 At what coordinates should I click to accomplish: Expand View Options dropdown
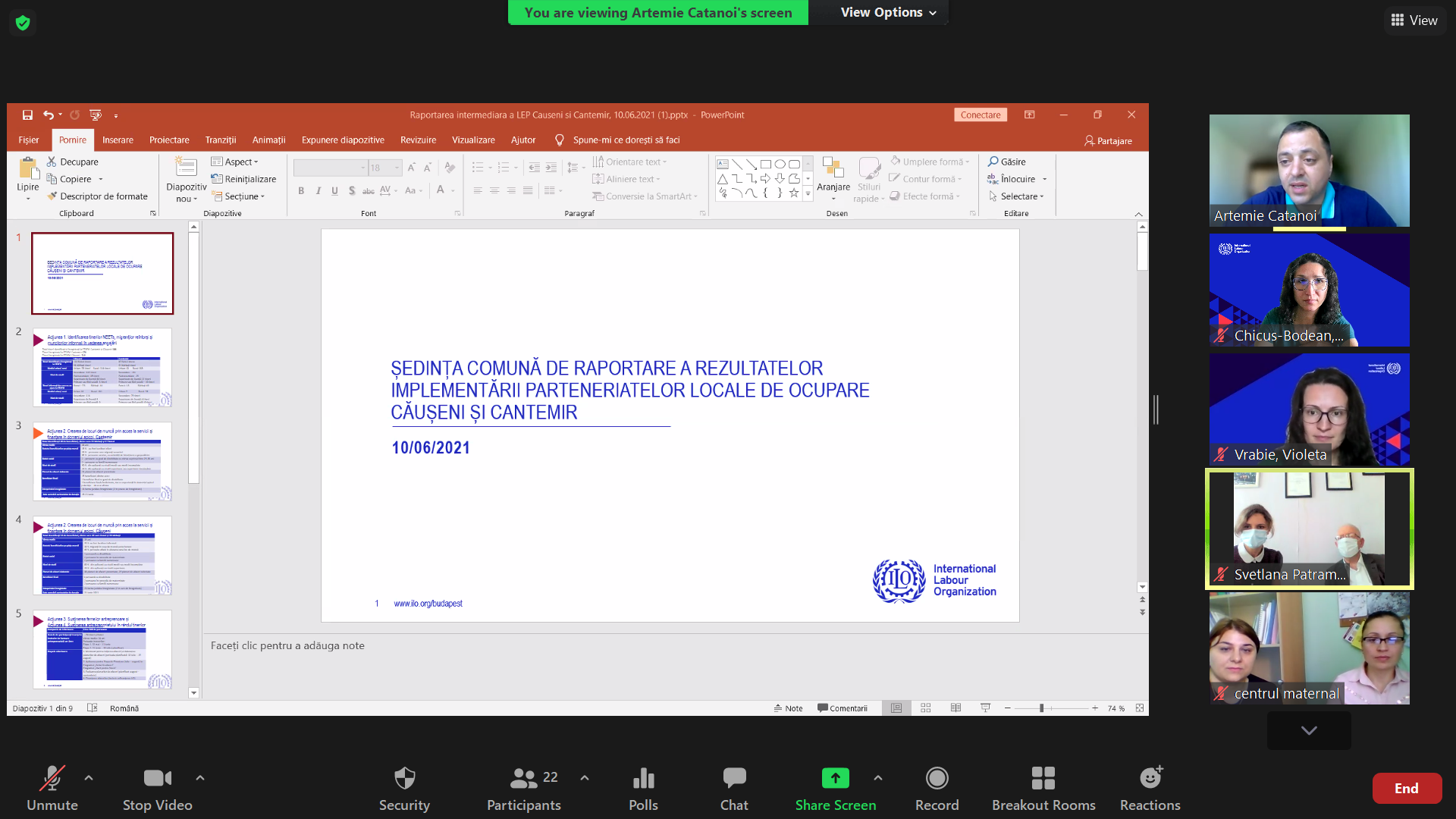coord(888,12)
